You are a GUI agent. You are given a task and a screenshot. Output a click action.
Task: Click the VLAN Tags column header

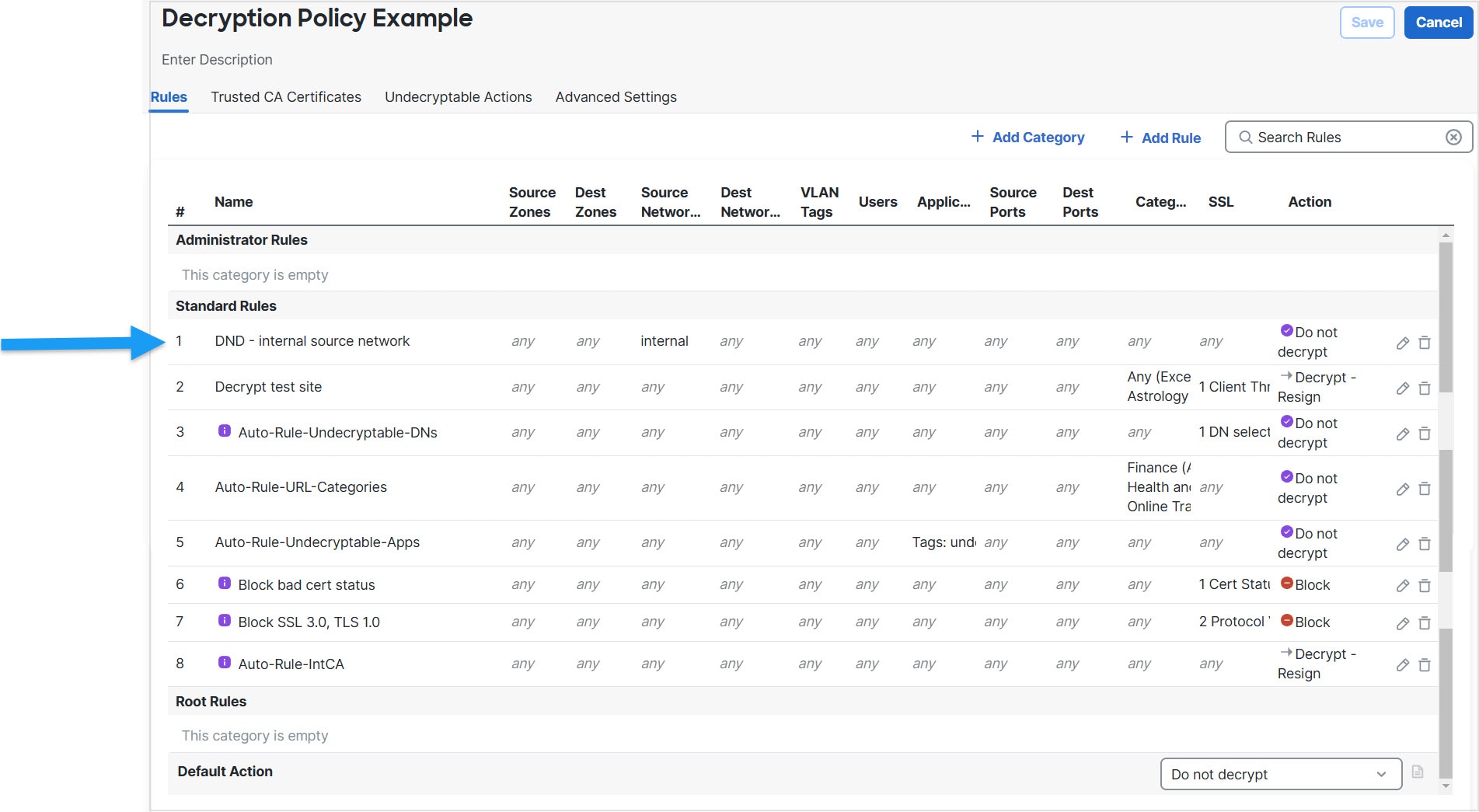pyautogui.click(x=819, y=202)
